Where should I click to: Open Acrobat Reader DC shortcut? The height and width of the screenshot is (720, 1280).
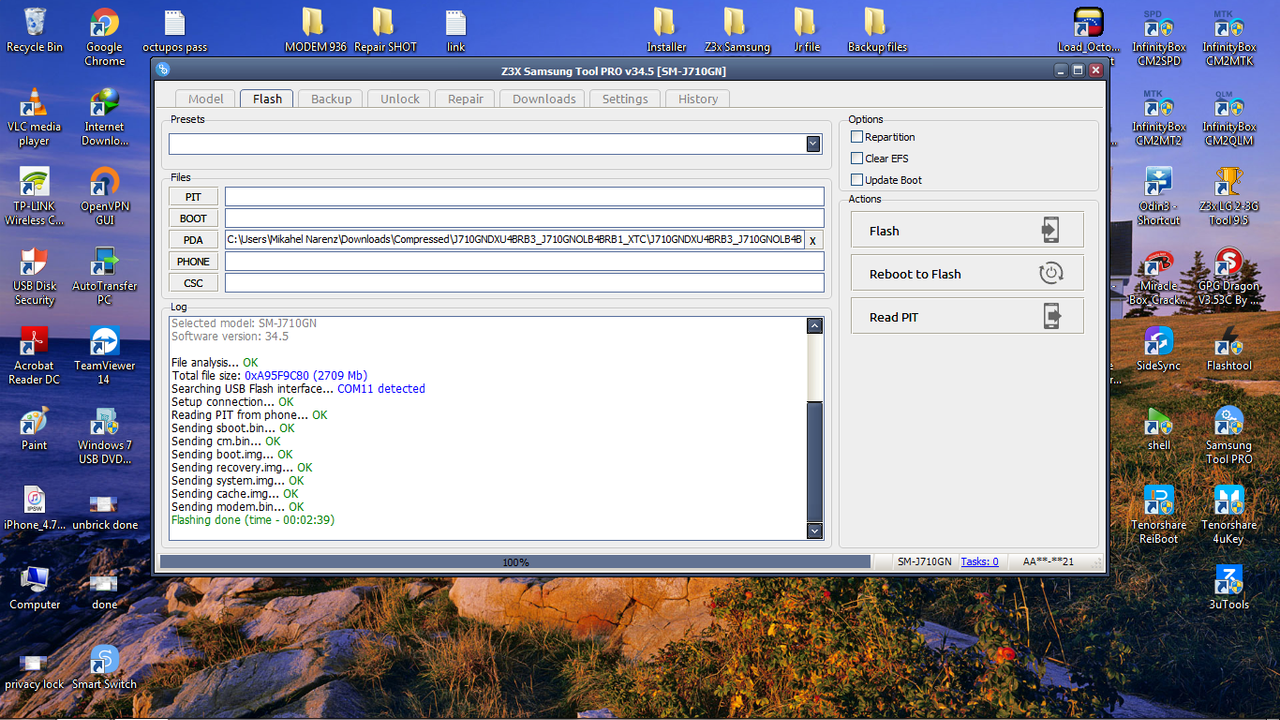(x=34, y=355)
